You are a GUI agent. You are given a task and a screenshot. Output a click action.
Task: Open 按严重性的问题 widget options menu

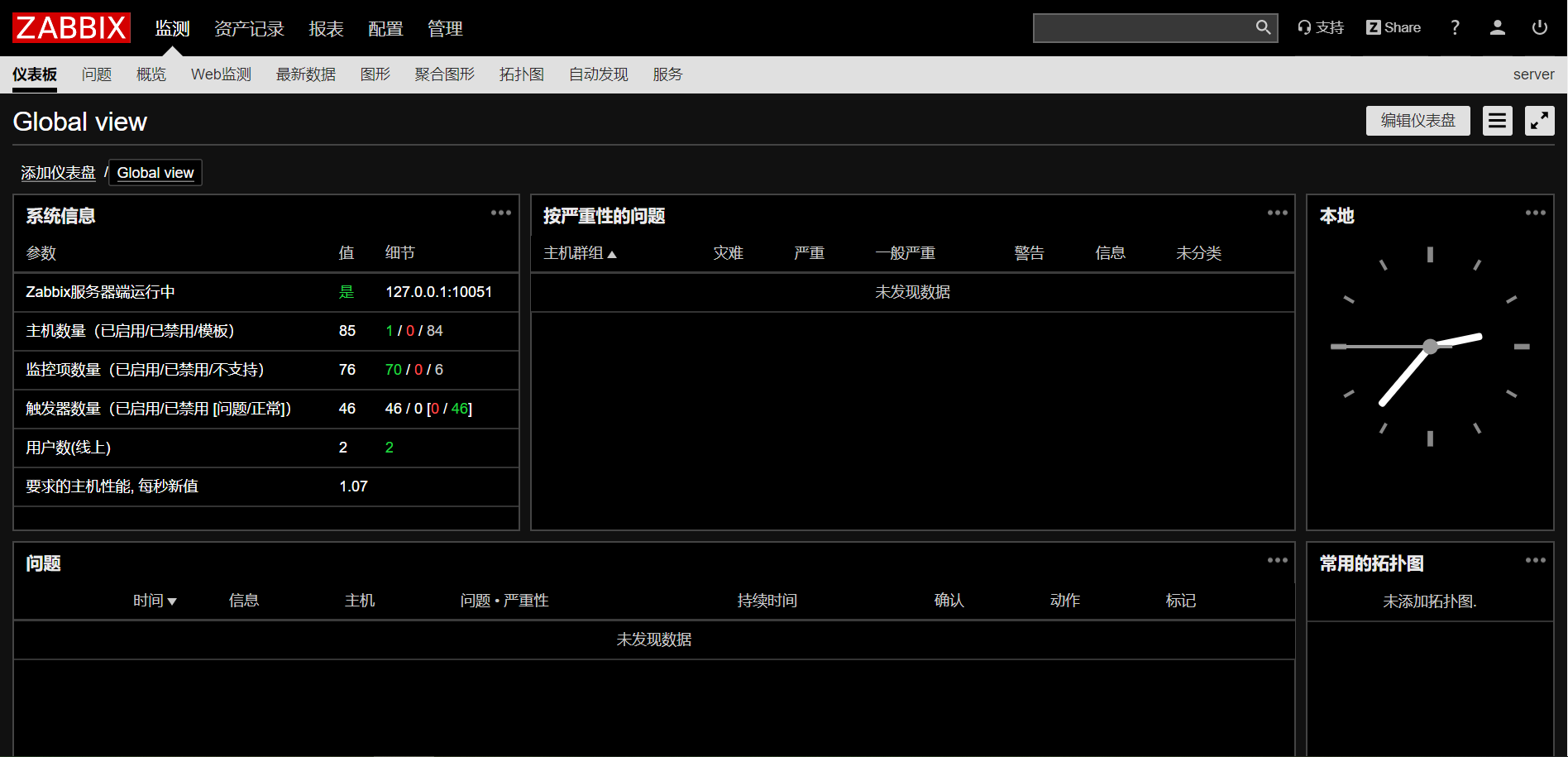click(1277, 213)
